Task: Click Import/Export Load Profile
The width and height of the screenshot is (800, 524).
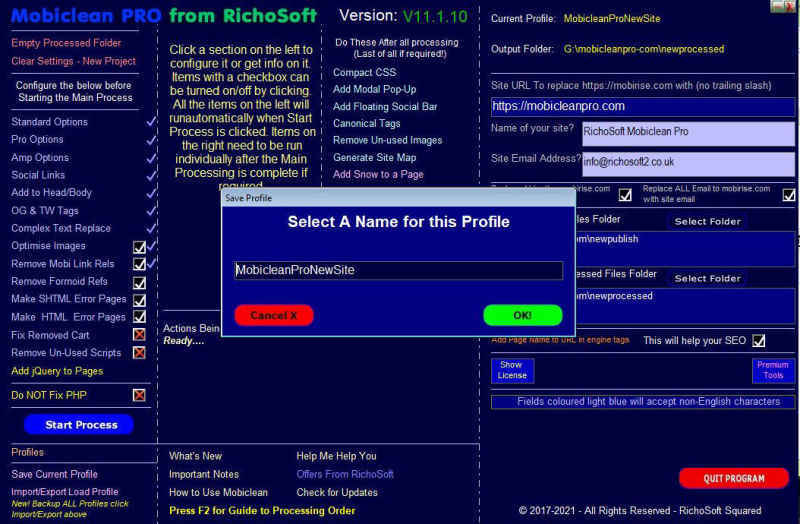Action: [65, 492]
